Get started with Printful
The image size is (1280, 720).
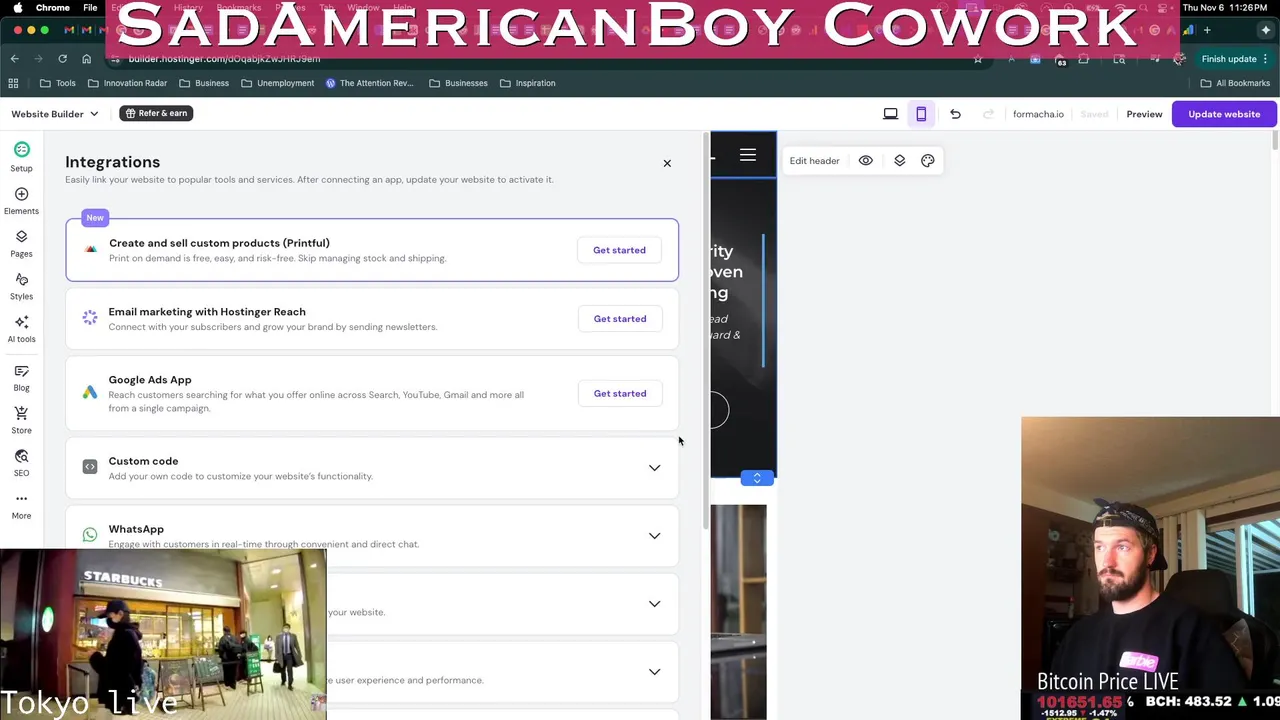(619, 250)
